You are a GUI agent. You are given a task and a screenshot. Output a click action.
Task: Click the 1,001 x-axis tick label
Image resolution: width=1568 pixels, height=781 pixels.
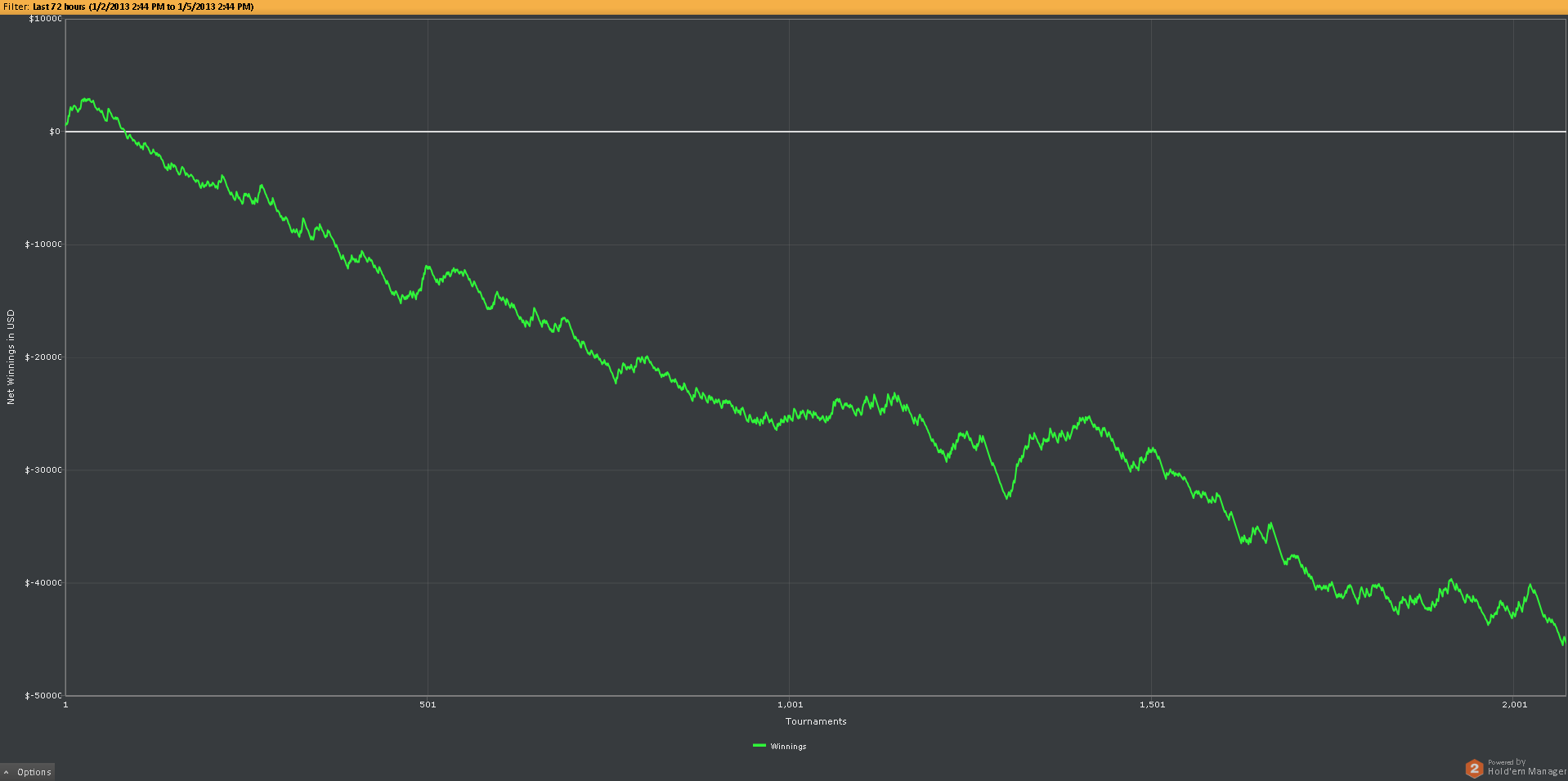pyautogui.click(x=790, y=705)
